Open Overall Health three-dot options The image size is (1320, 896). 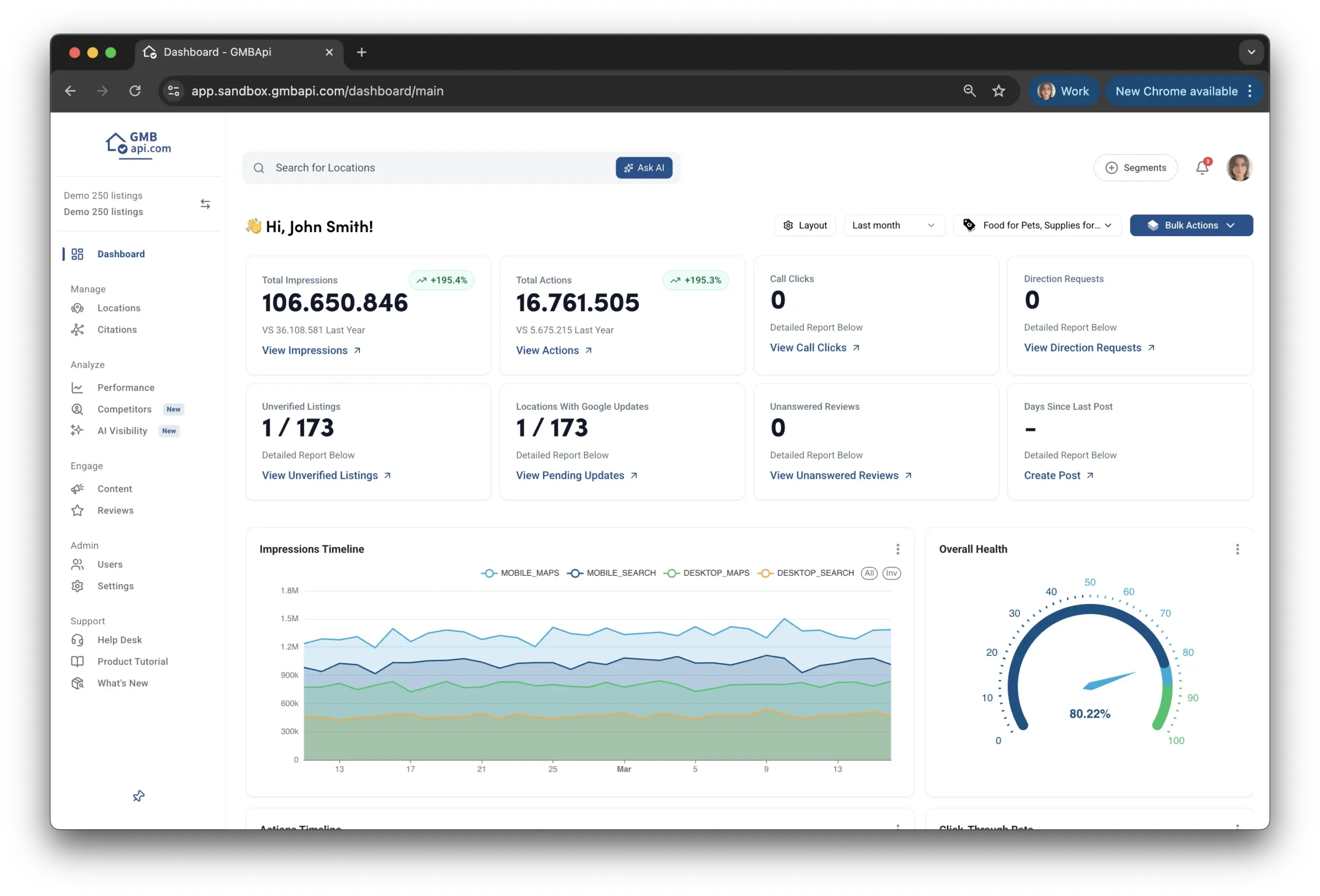(x=1237, y=549)
